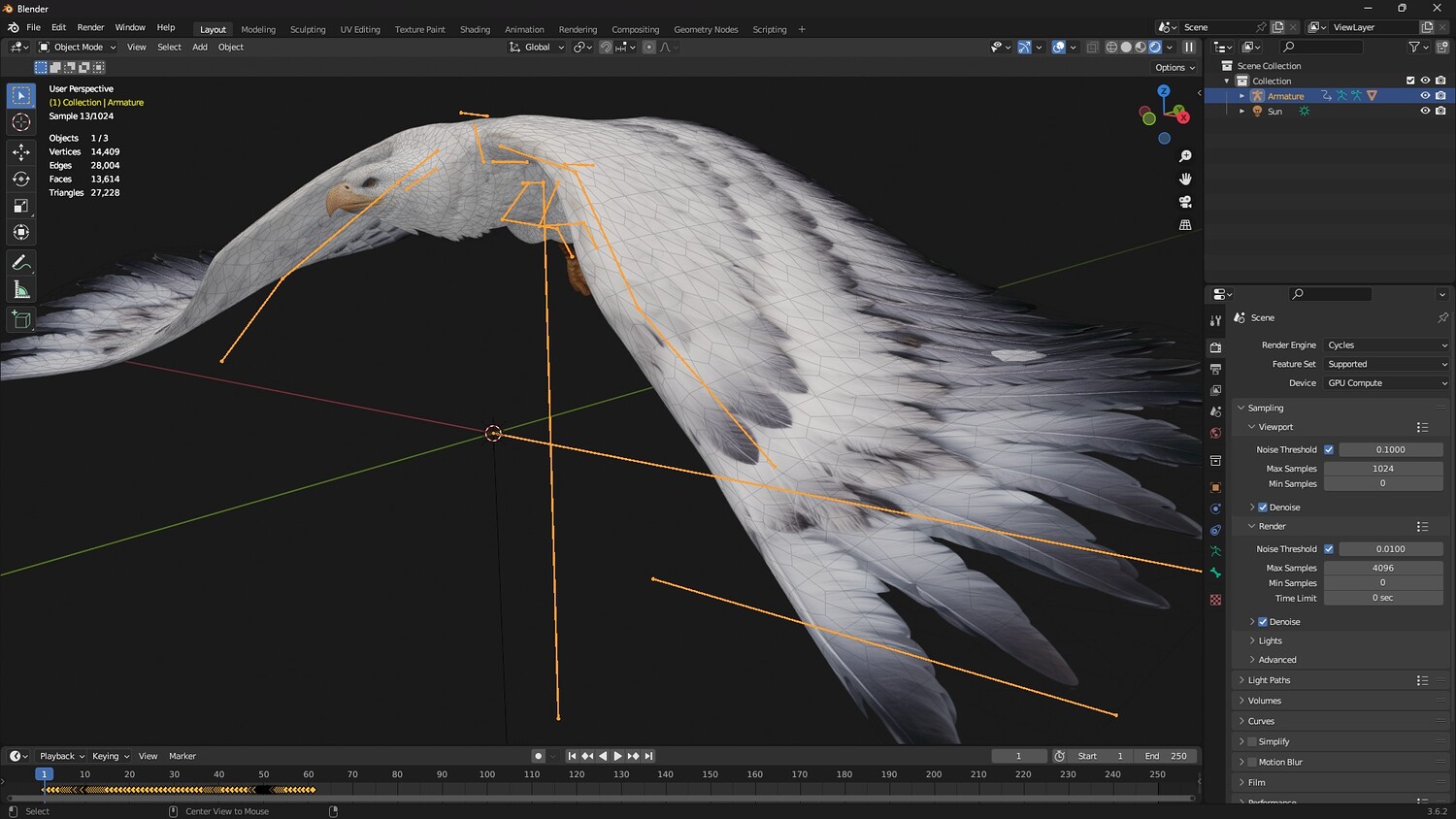Expand the Light Paths panel
The image size is (1456, 819).
click(1269, 680)
